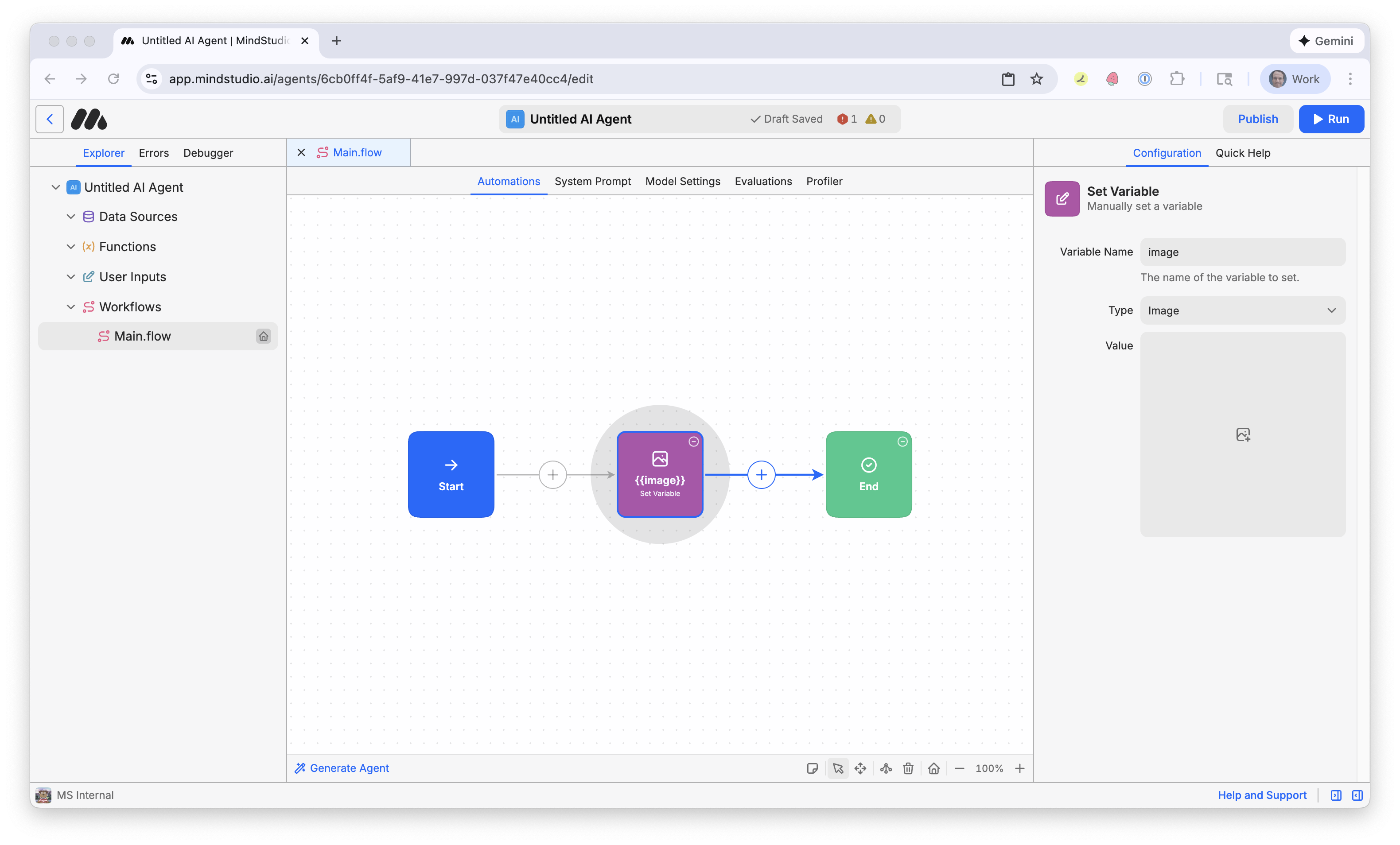
Task: Click minus toggle on End block
Action: tap(902, 441)
